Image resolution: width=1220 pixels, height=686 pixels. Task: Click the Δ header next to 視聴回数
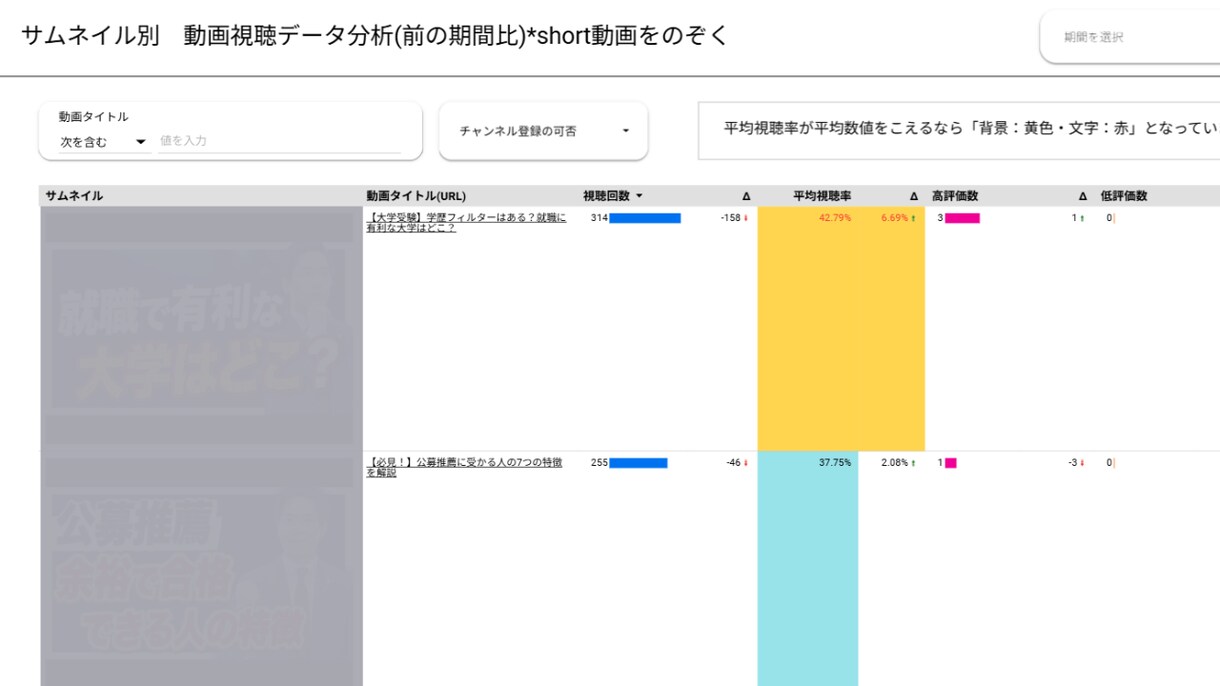[746, 197]
